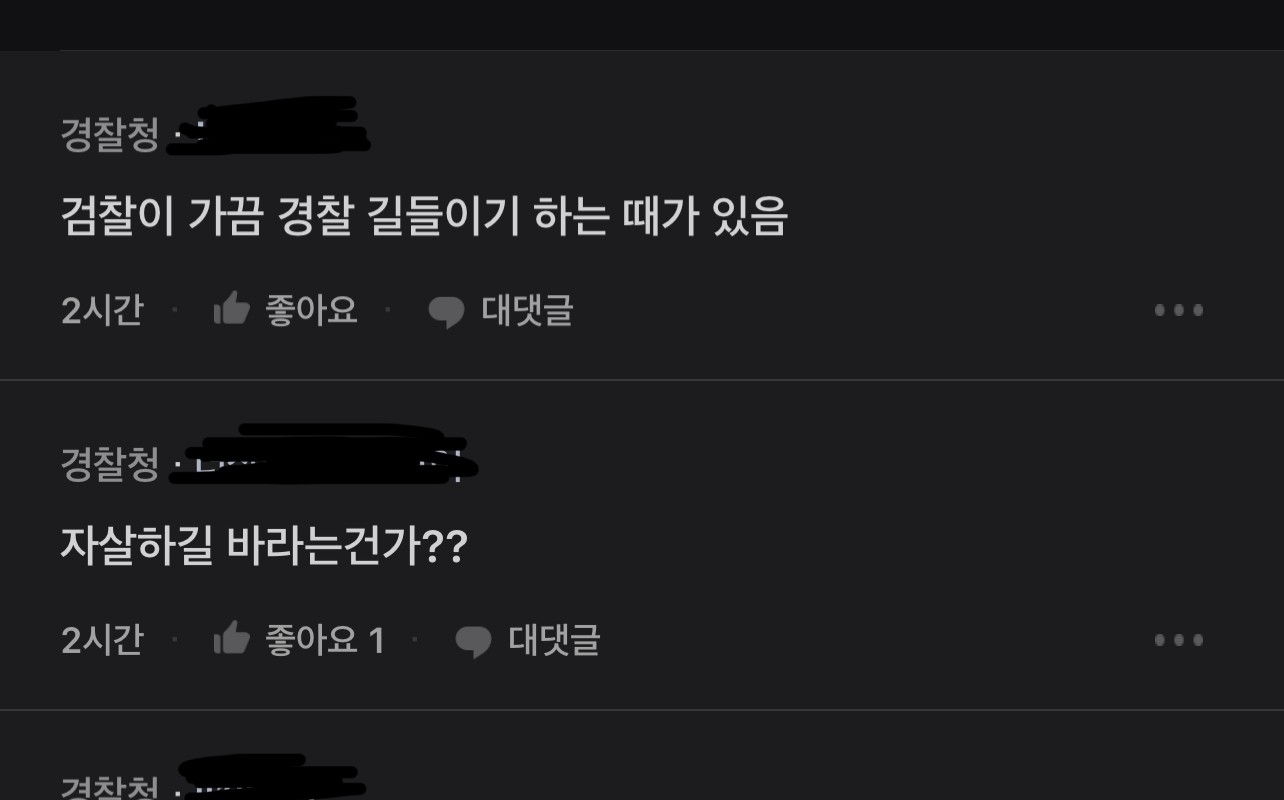Viewport: 1284px width, 800px height.
Task: Click the redacted username on the first comment
Action: coord(268,126)
